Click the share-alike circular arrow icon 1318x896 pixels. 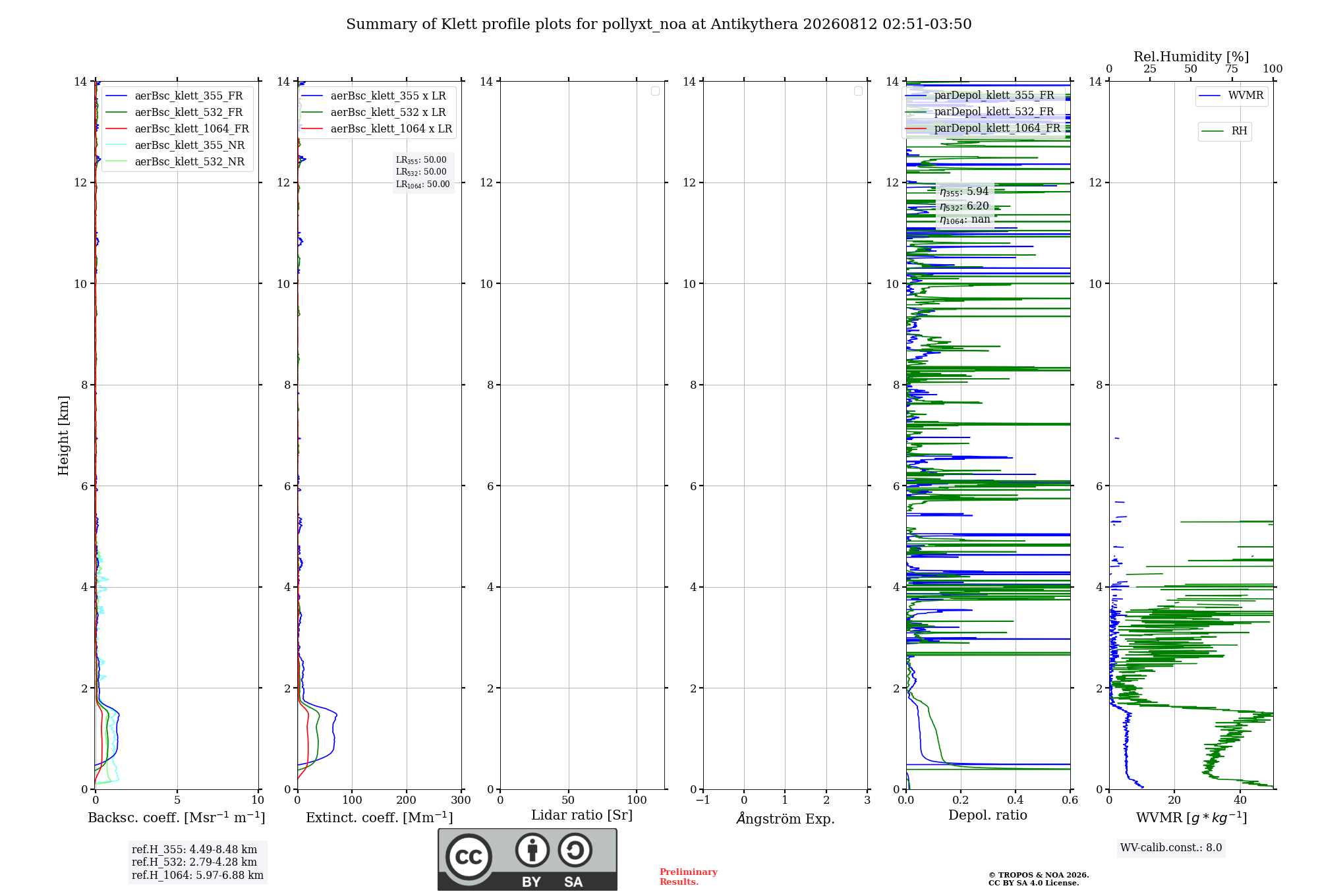(575, 850)
